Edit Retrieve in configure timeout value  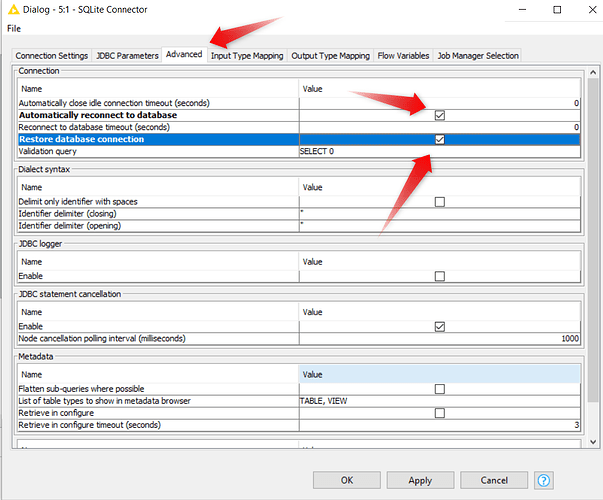click(440, 425)
